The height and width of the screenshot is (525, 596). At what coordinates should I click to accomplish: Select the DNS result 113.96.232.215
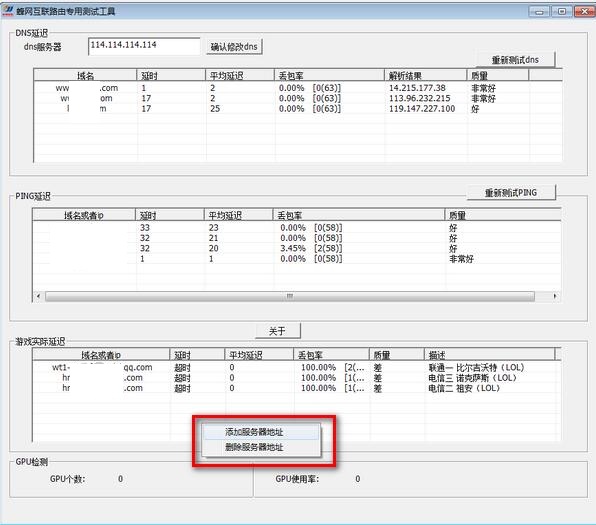coord(419,98)
